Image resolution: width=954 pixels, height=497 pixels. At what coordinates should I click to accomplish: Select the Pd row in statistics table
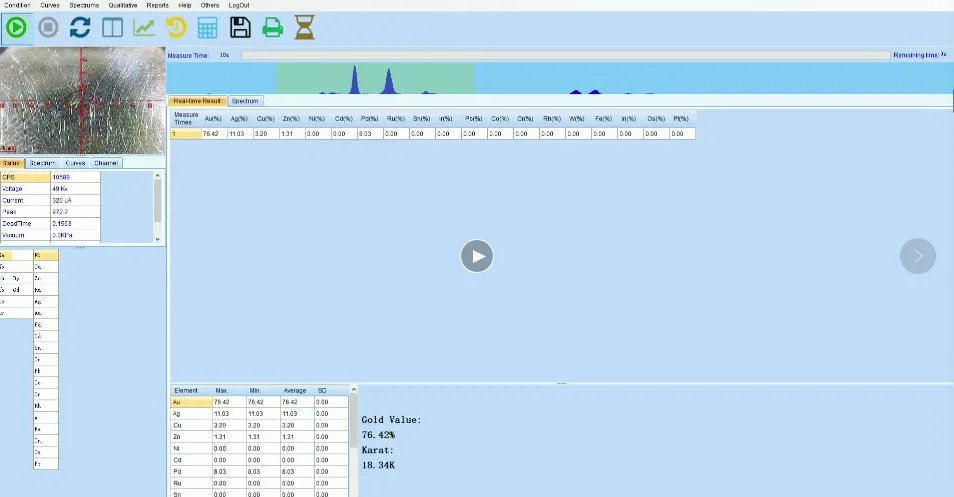(x=260, y=471)
